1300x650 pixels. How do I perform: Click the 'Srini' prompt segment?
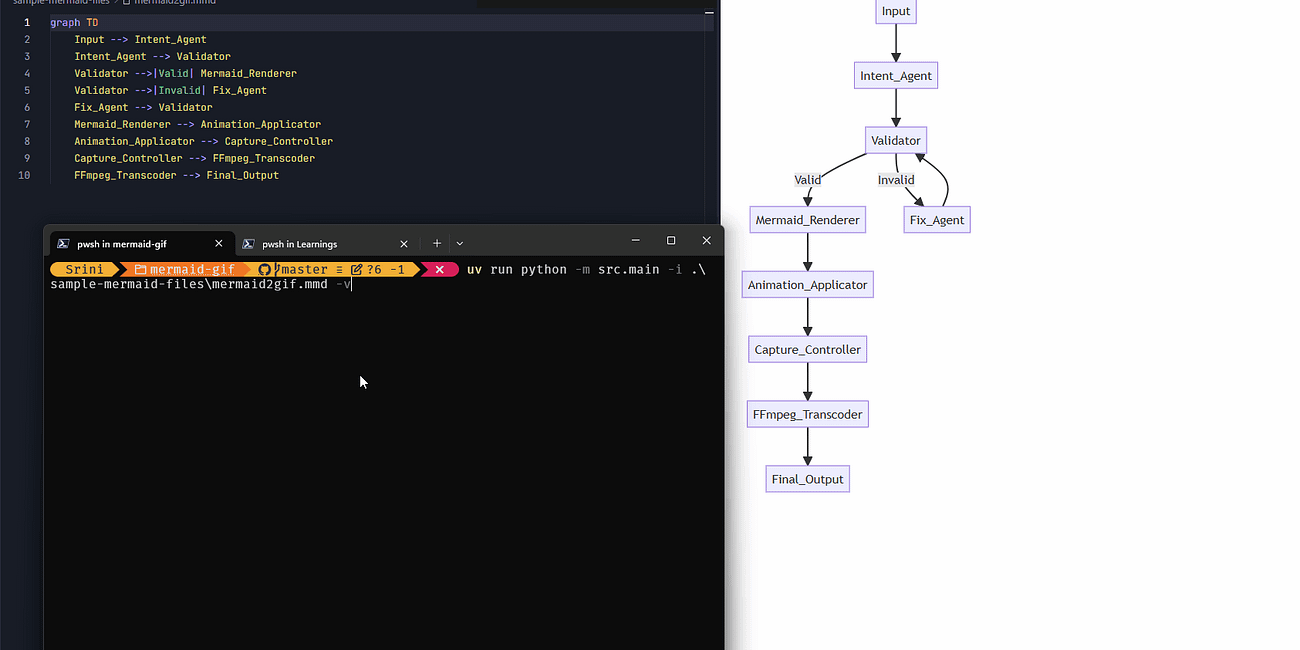pos(84,270)
